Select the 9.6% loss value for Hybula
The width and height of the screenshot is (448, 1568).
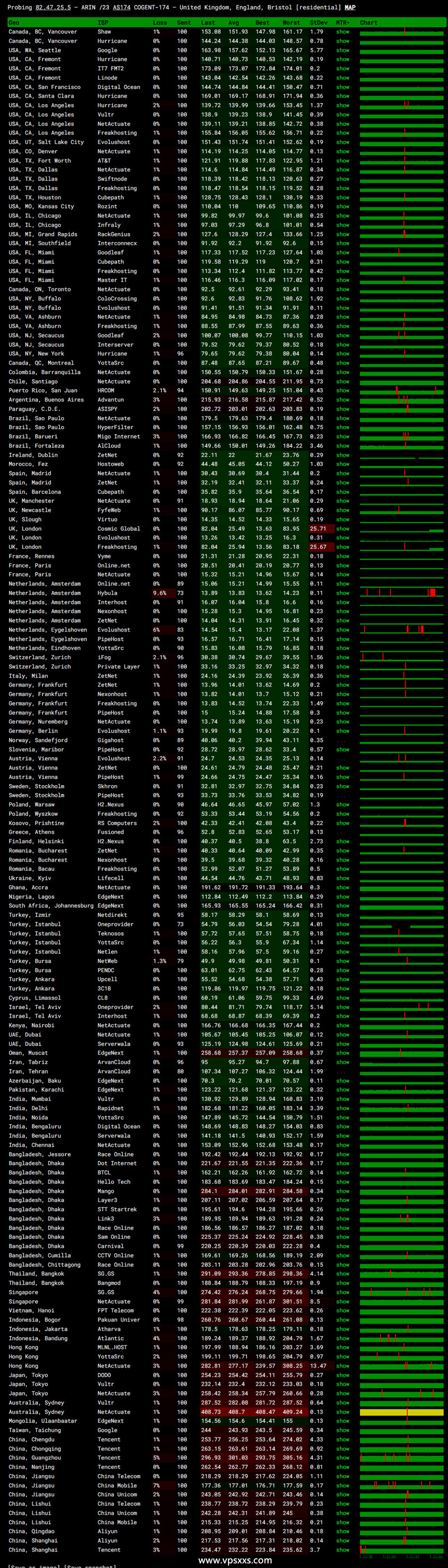pyautogui.click(x=160, y=593)
